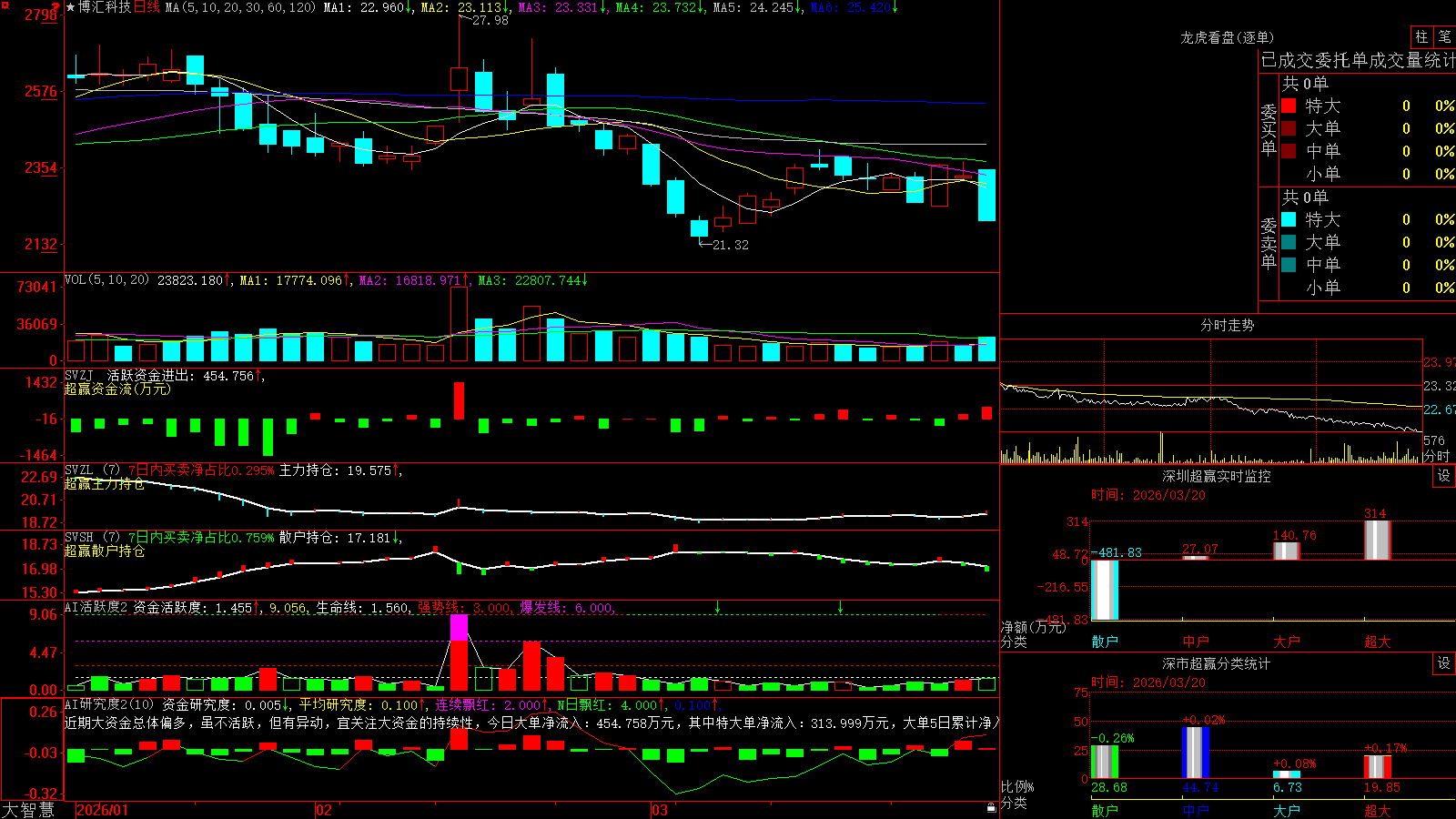1456x819 pixels.
Task: Open 设 settings for 深市超赢分类统计
Action: coord(1444,663)
